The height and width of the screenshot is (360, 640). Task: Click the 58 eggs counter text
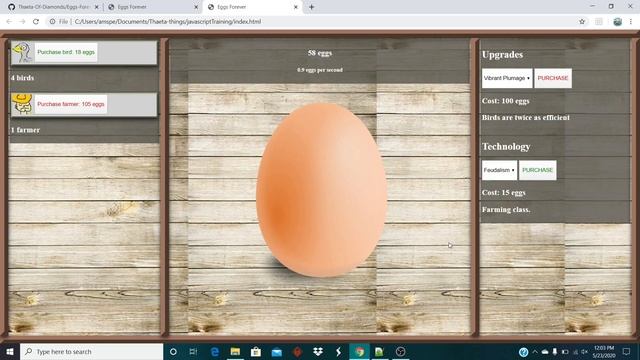(x=320, y=53)
